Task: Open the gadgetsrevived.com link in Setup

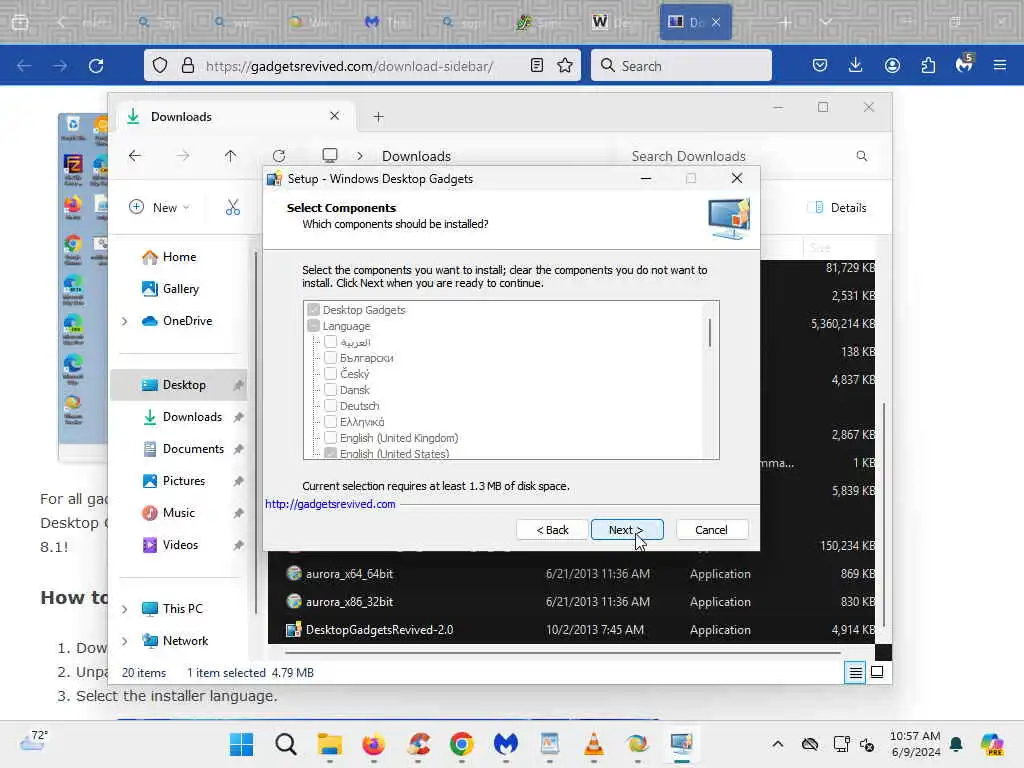Action: [x=330, y=504]
